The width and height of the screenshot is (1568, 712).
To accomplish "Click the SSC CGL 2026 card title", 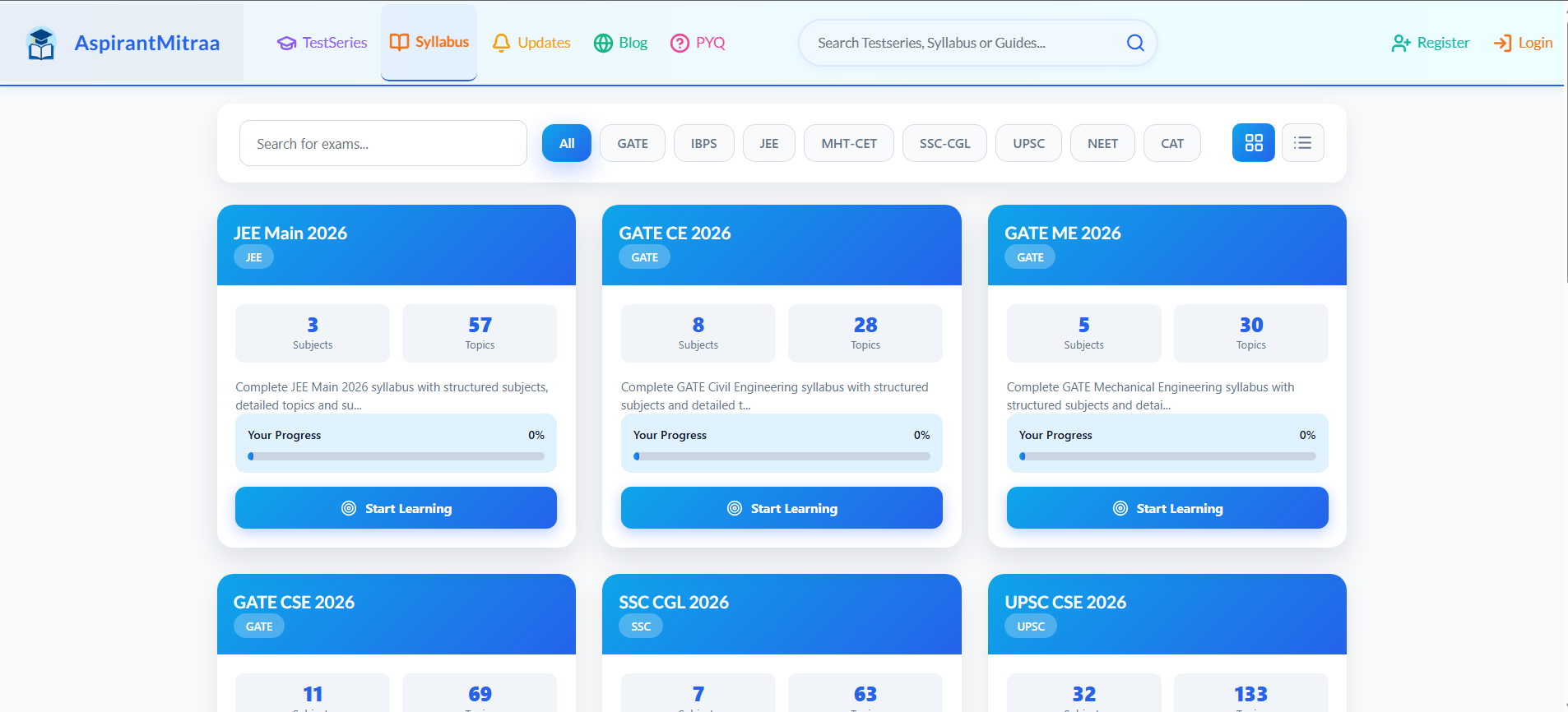I will click(x=674, y=602).
